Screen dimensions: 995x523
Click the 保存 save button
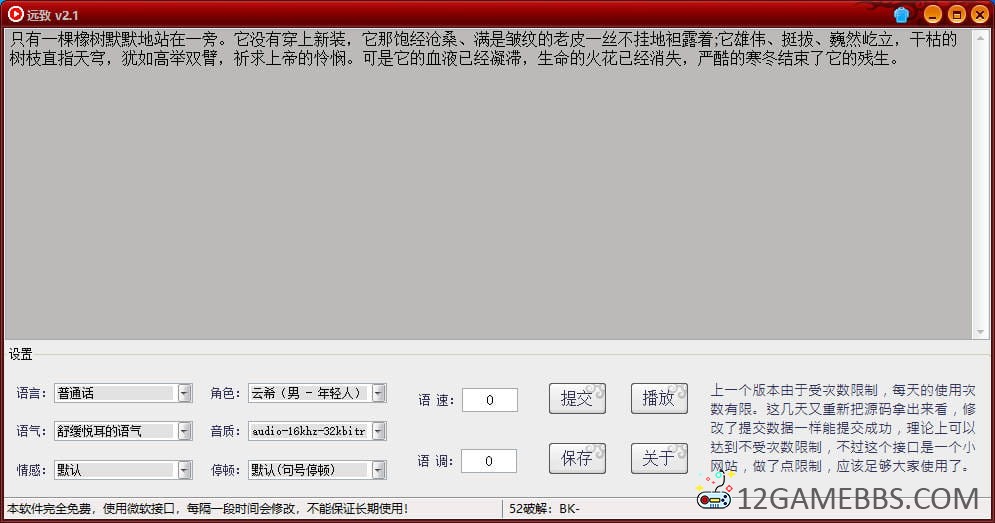(x=577, y=458)
